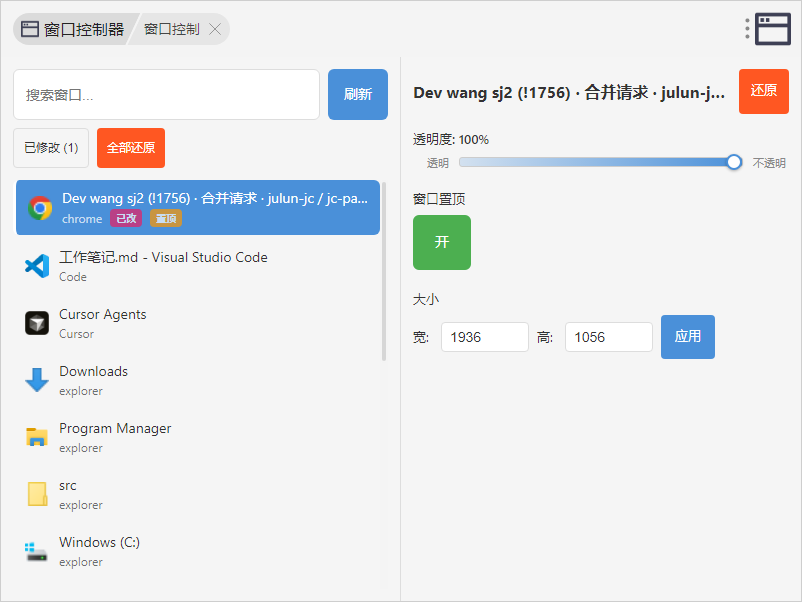Click the 应用 apply size button
802x602 pixels.
pos(688,337)
